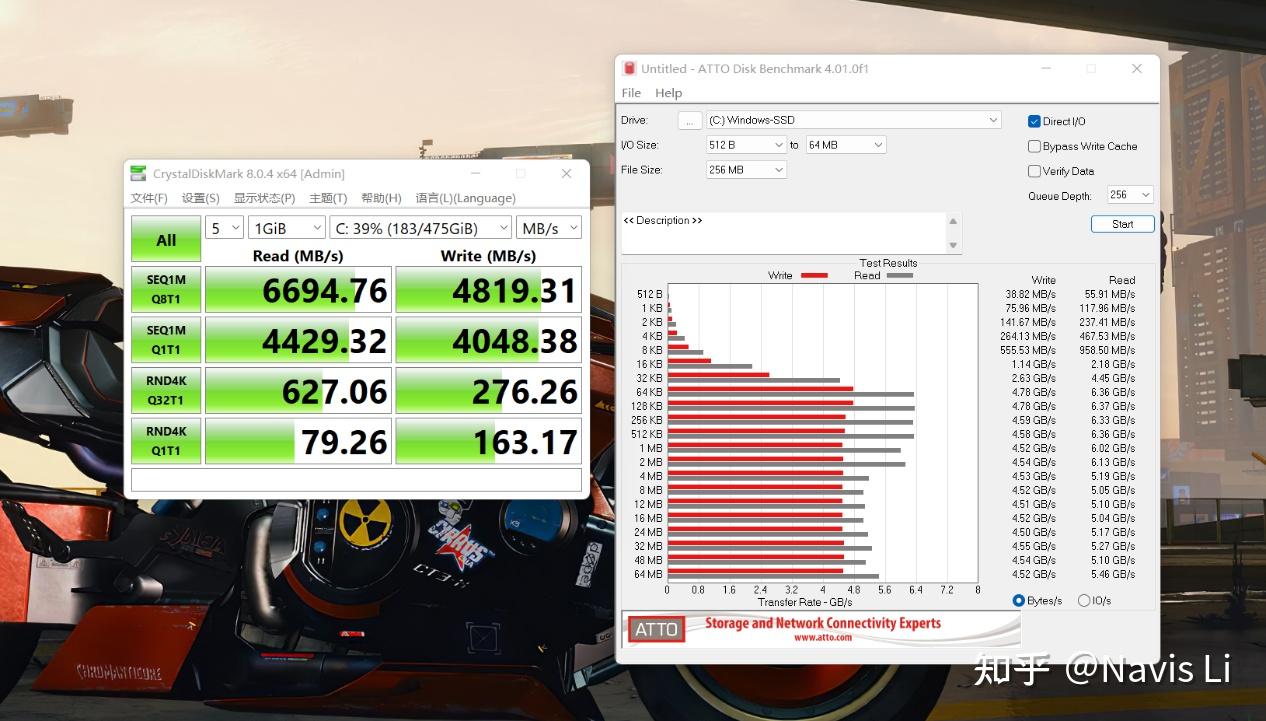
Task: Disable the Direct I/O checkbox
Action: coord(1033,120)
